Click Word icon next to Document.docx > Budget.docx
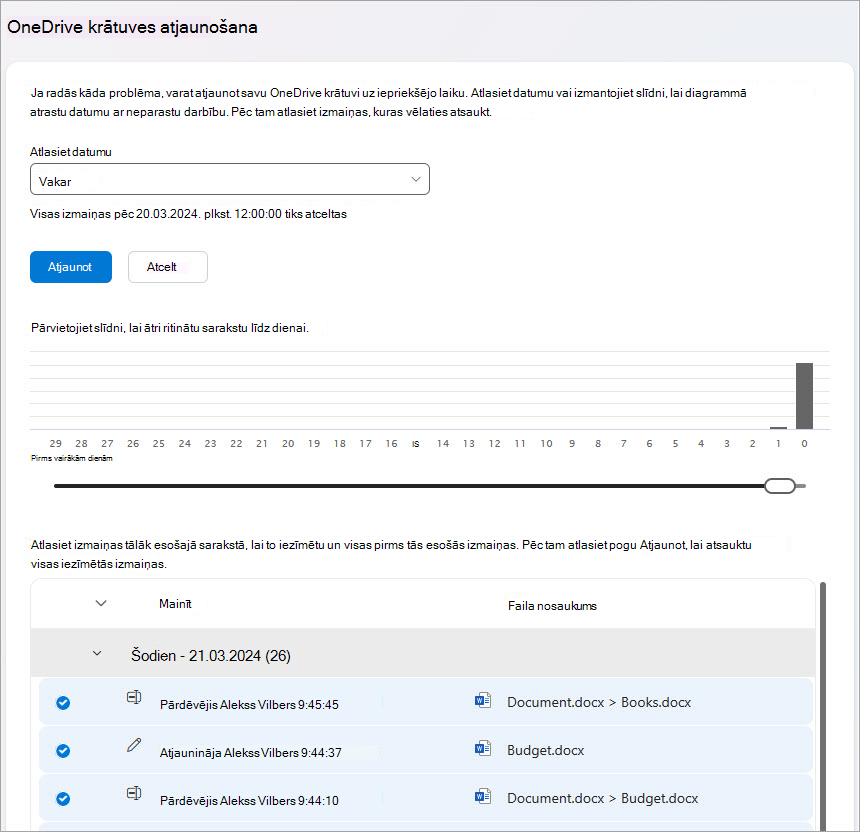Screen dimensions: 860x832 [x=483, y=796]
